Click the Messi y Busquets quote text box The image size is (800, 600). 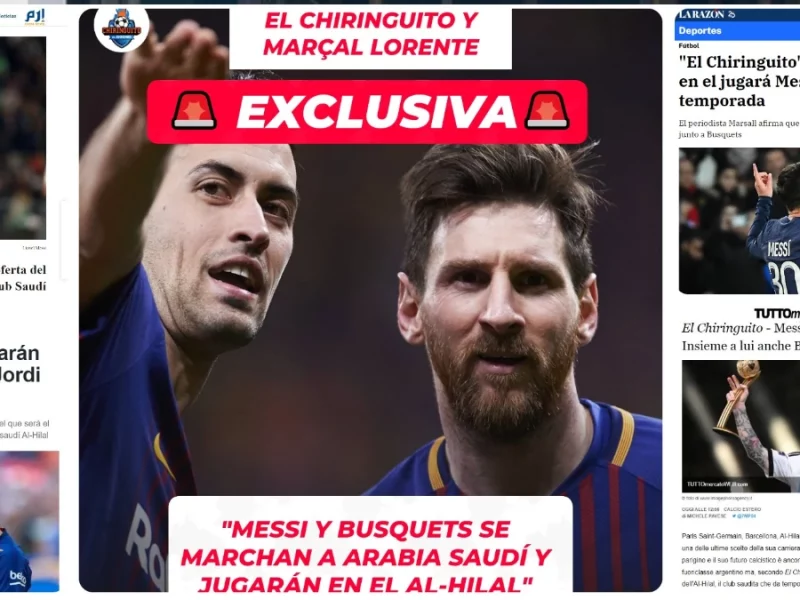coord(370,545)
